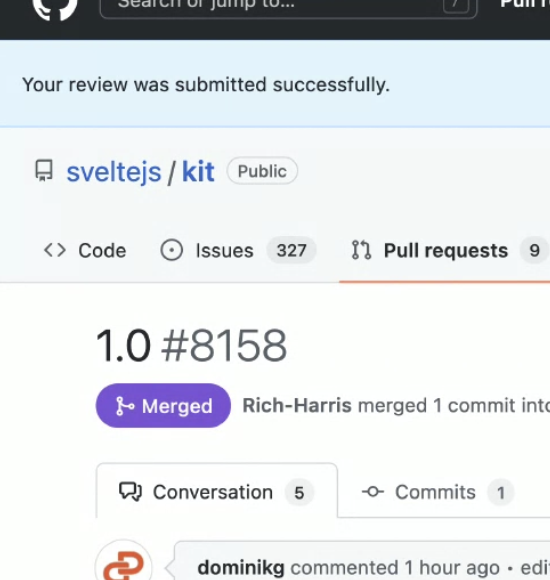Open the Issues tab
This screenshot has height=580, width=550.
[238, 251]
